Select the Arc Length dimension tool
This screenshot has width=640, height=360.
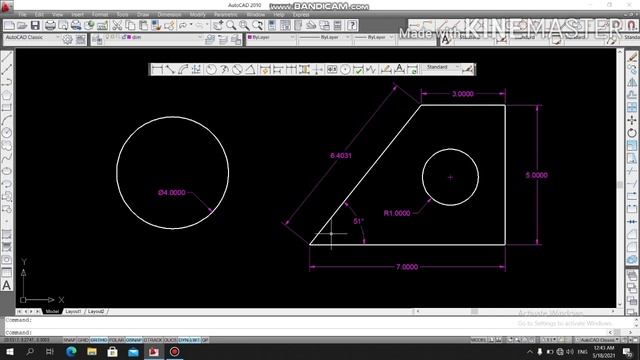coord(183,69)
